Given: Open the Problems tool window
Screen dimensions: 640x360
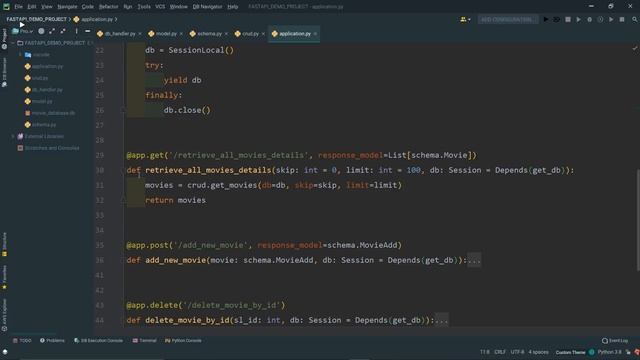Looking at the screenshot, I should pyautogui.click(x=52, y=340).
